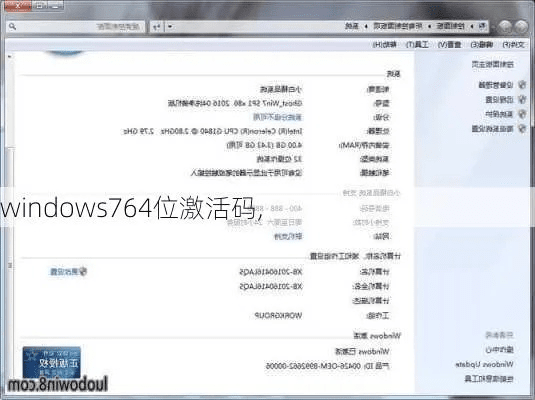This screenshot has height=400, width=535.
Task: Click the shield icon beside 系统保护
Action: coord(522,114)
